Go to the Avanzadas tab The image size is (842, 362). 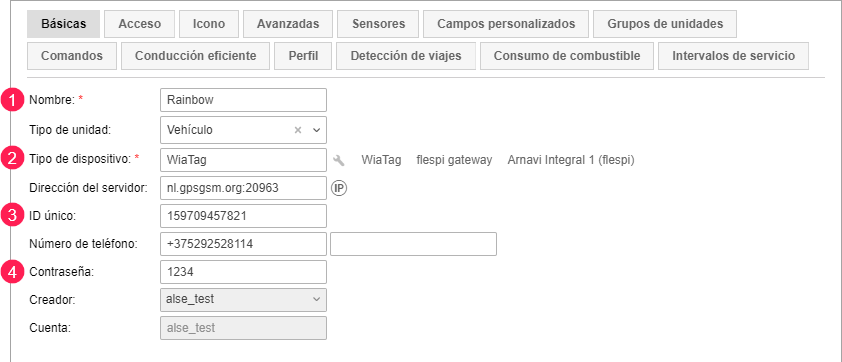pyautogui.click(x=288, y=24)
